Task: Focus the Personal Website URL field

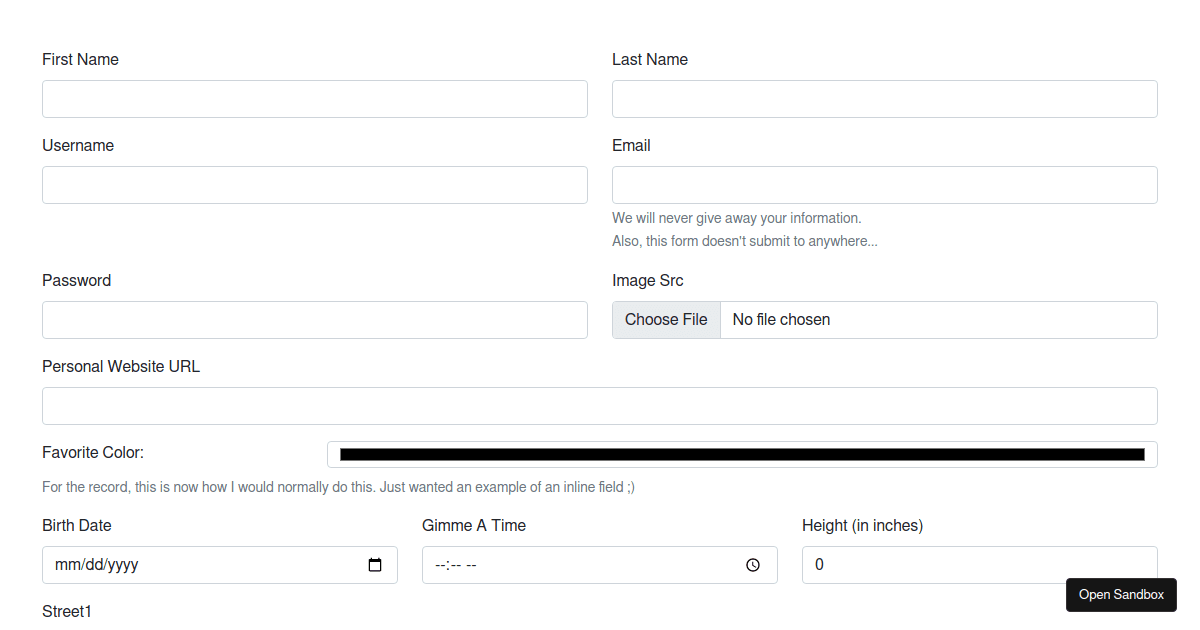Action: point(599,406)
